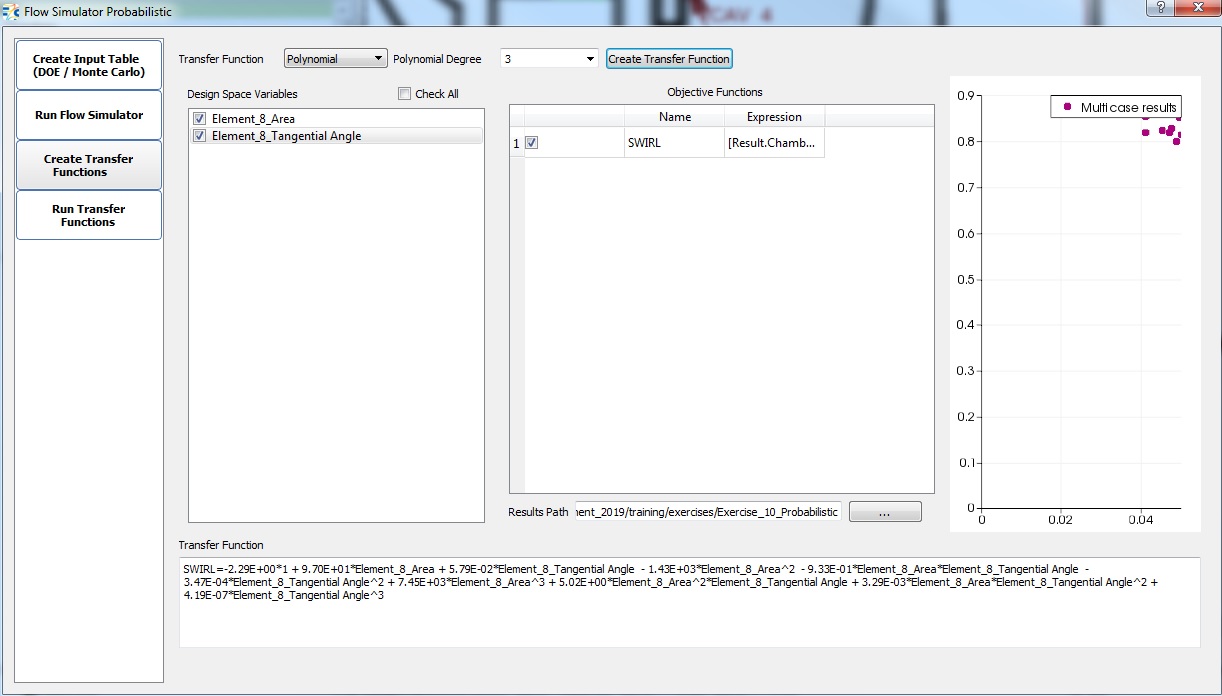Select the SWIRL name cell
This screenshot has width=1222, height=696.
675,143
